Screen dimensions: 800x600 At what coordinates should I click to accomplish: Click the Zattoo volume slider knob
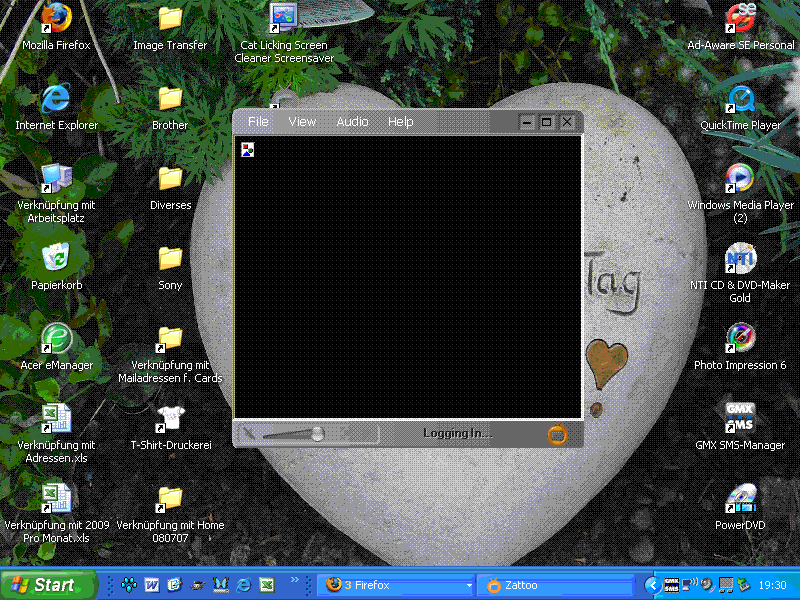[317, 433]
